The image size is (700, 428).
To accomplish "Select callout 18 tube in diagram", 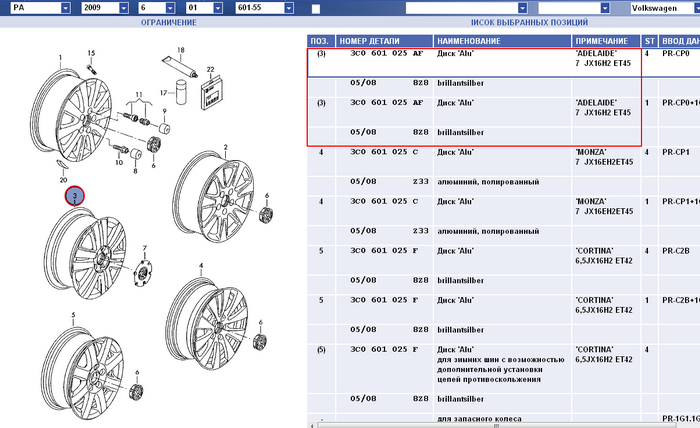I will pyautogui.click(x=181, y=50).
